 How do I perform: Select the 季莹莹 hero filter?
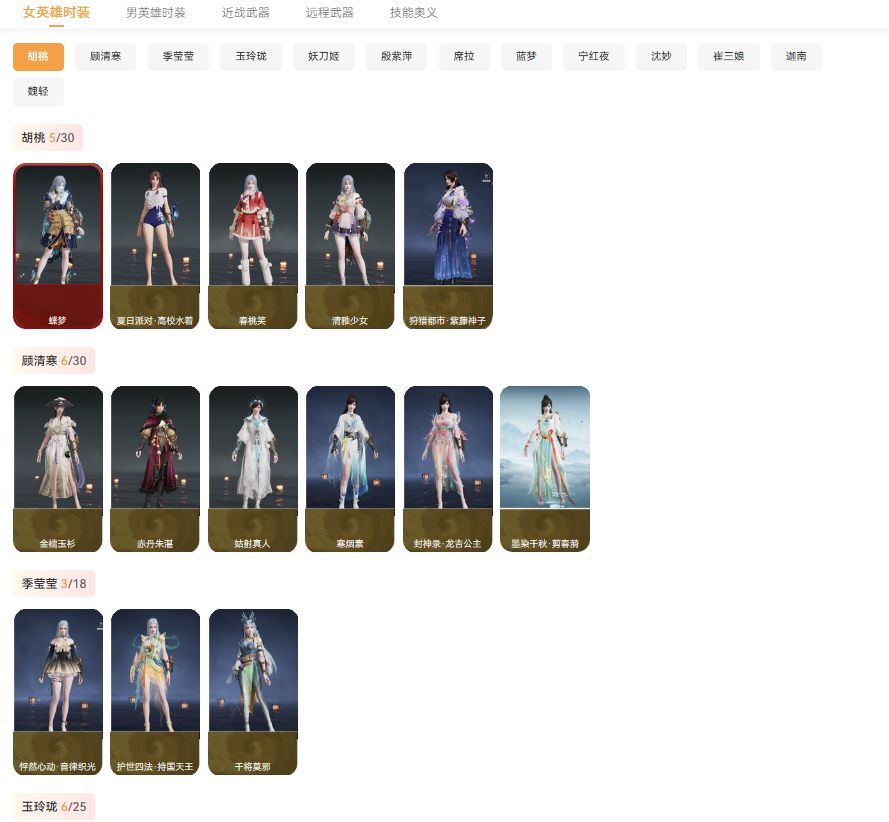point(178,57)
